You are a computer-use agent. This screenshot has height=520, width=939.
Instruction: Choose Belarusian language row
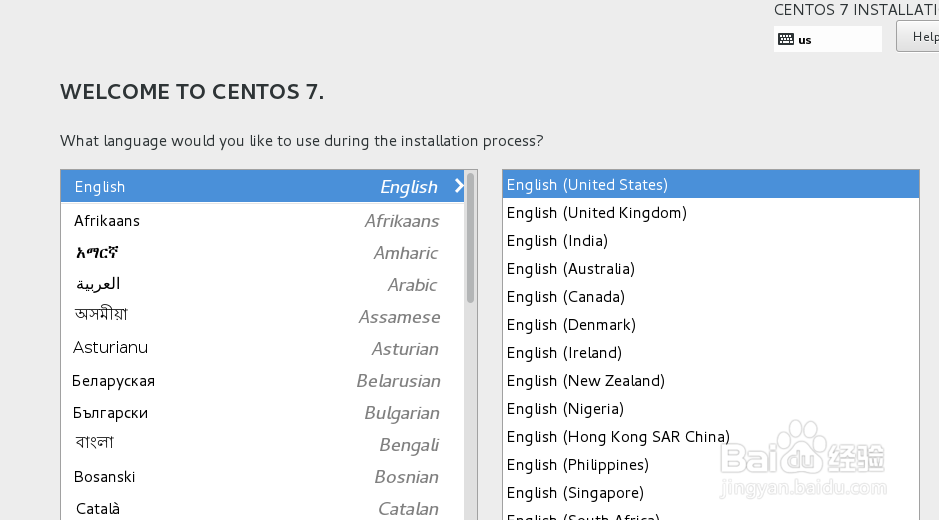[262, 380]
